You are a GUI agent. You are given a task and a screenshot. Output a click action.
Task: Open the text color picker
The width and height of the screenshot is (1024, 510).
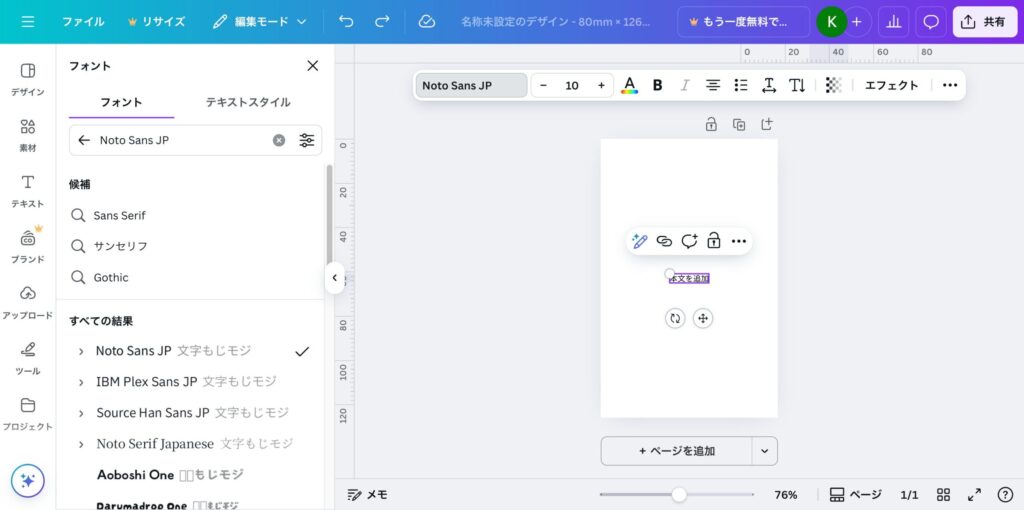pos(629,85)
